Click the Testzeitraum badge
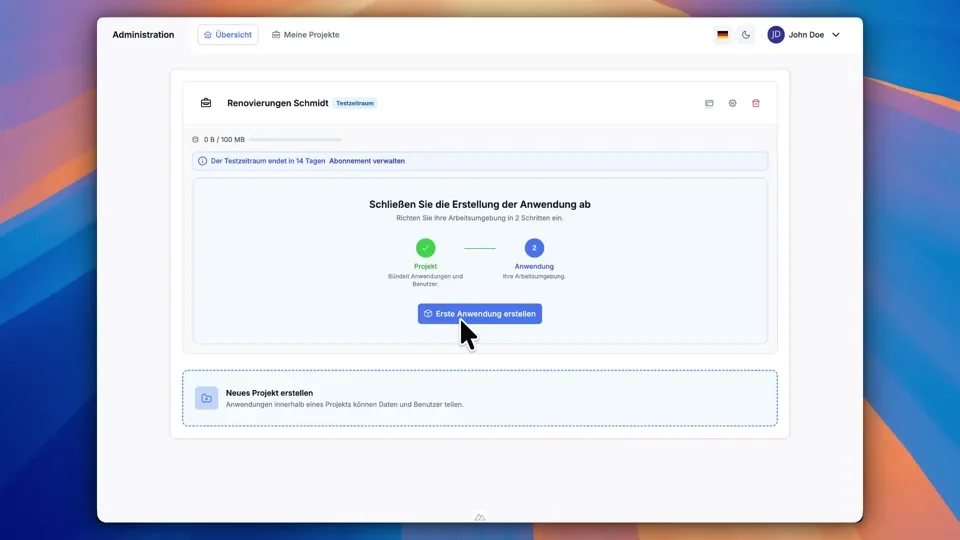This screenshot has height=540, width=960. tap(355, 103)
